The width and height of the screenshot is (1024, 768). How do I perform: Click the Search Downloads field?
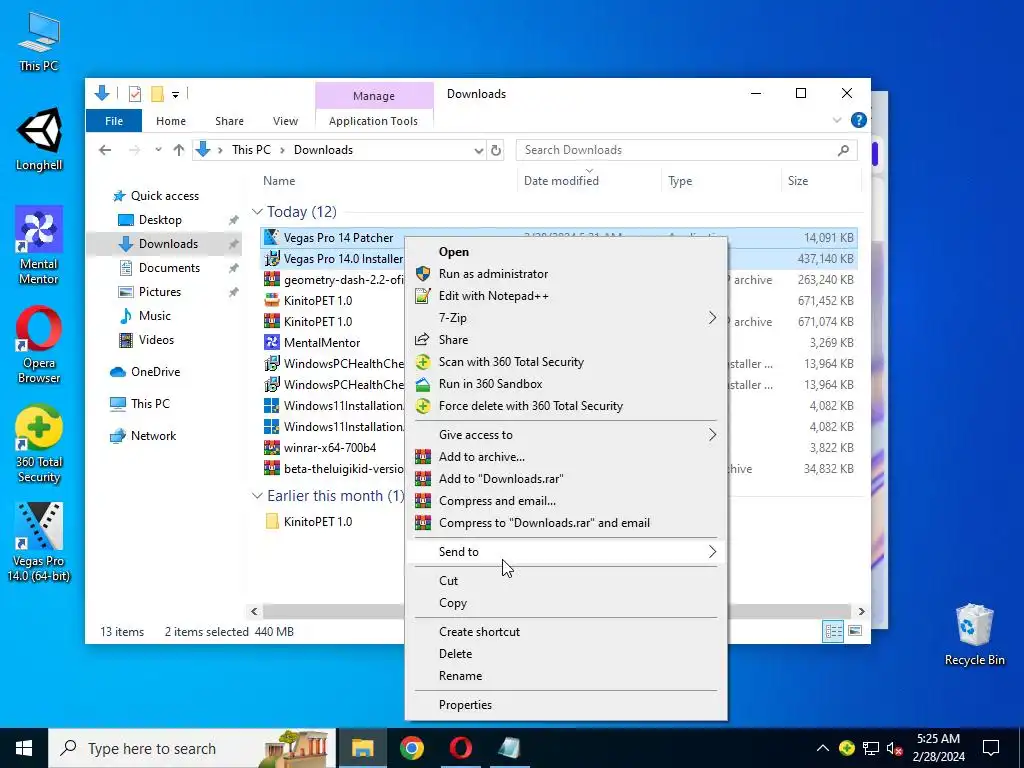coord(687,150)
